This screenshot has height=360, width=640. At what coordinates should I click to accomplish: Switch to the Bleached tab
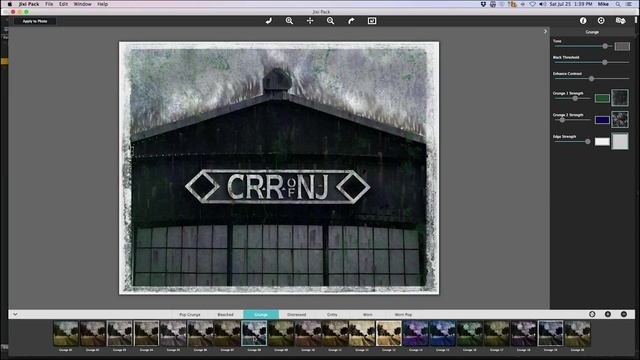[x=225, y=315]
